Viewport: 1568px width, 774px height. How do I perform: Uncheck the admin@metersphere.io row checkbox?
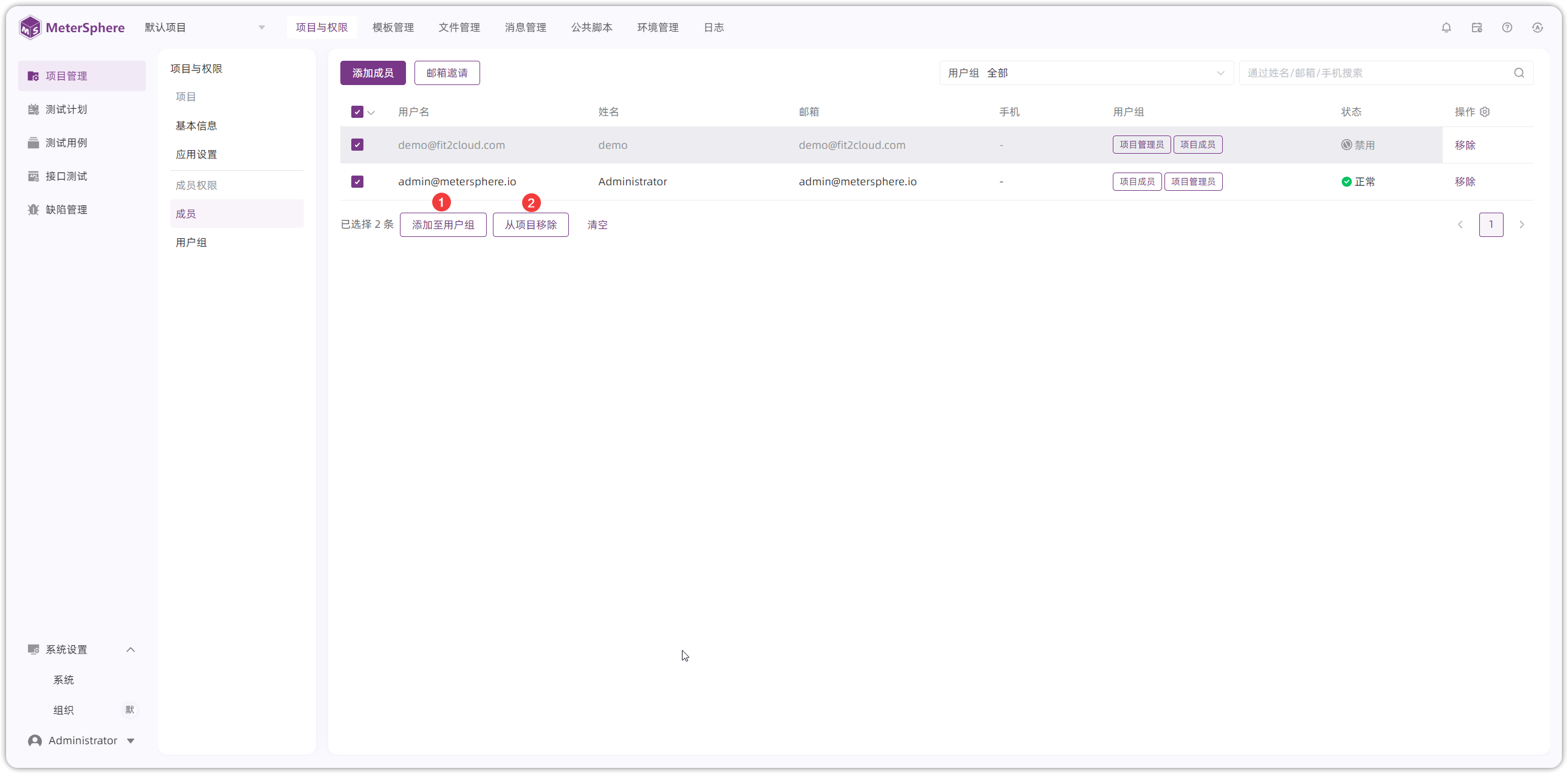[x=357, y=181]
